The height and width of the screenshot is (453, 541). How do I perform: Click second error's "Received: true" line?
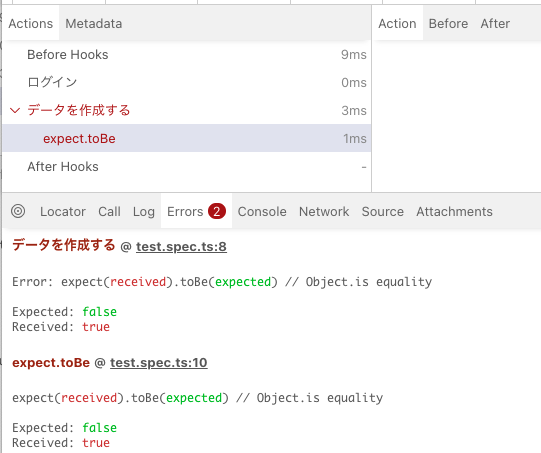click(x=61, y=443)
